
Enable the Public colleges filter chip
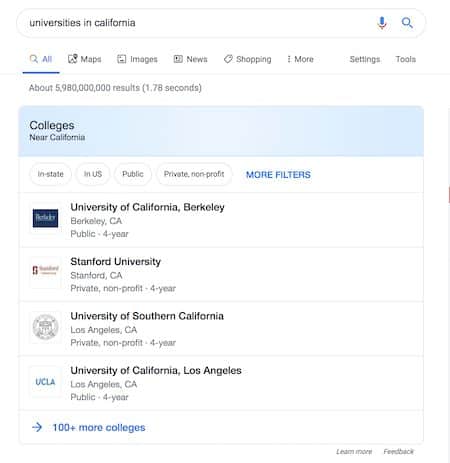click(x=133, y=174)
